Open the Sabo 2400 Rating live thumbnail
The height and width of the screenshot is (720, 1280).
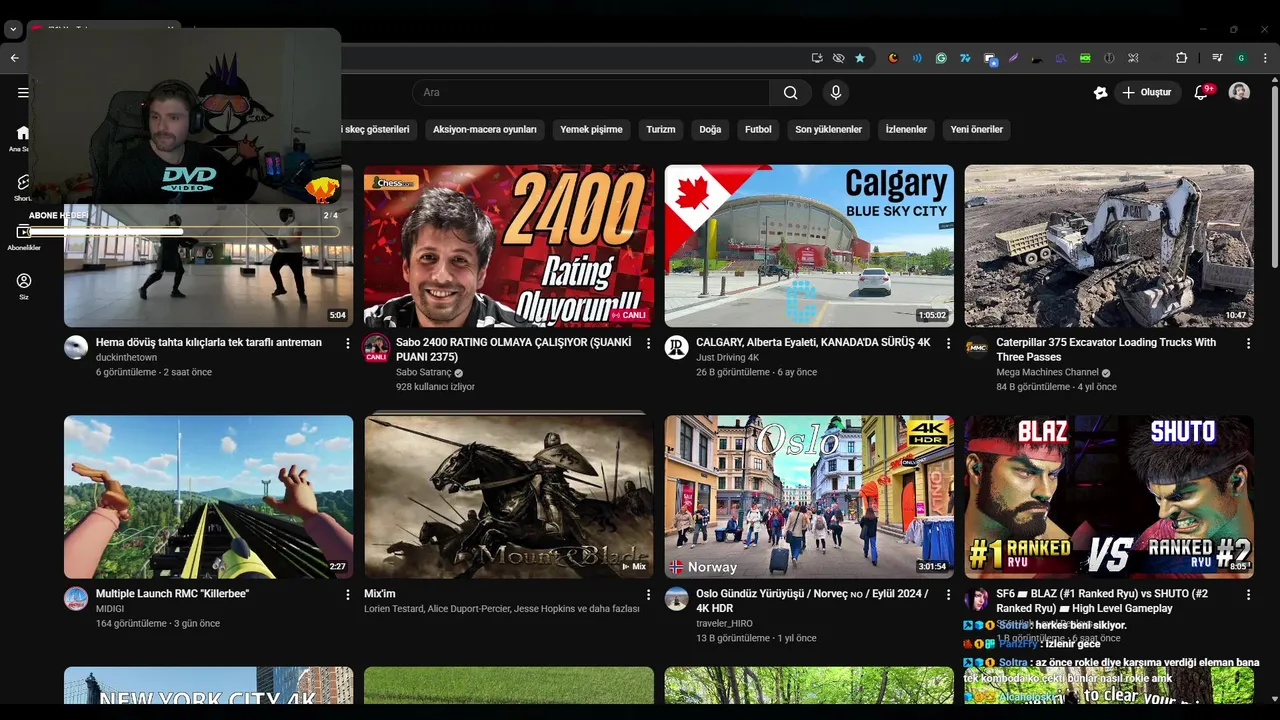(x=509, y=246)
